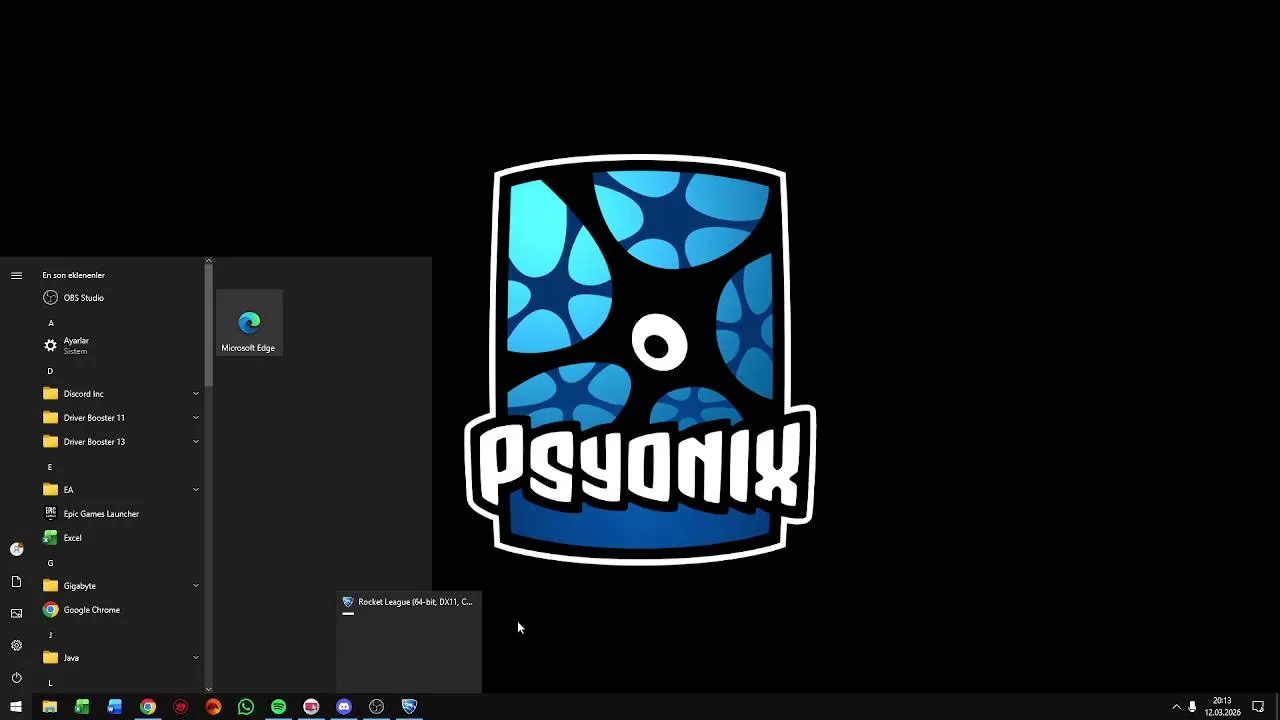
Task: Launch Epic Games Launcher from the app list
Action: pos(120,514)
